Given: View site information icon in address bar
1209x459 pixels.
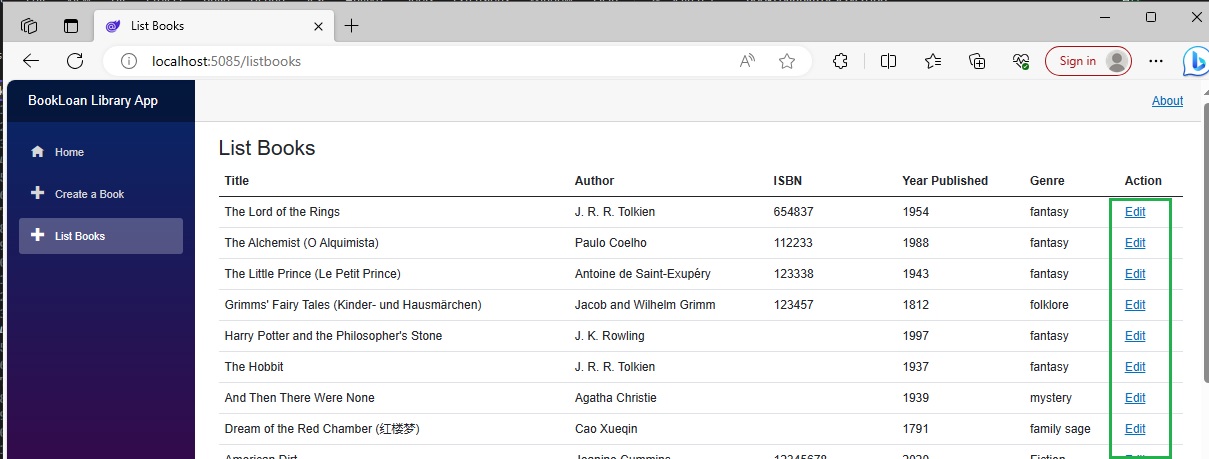Looking at the screenshot, I should (128, 61).
